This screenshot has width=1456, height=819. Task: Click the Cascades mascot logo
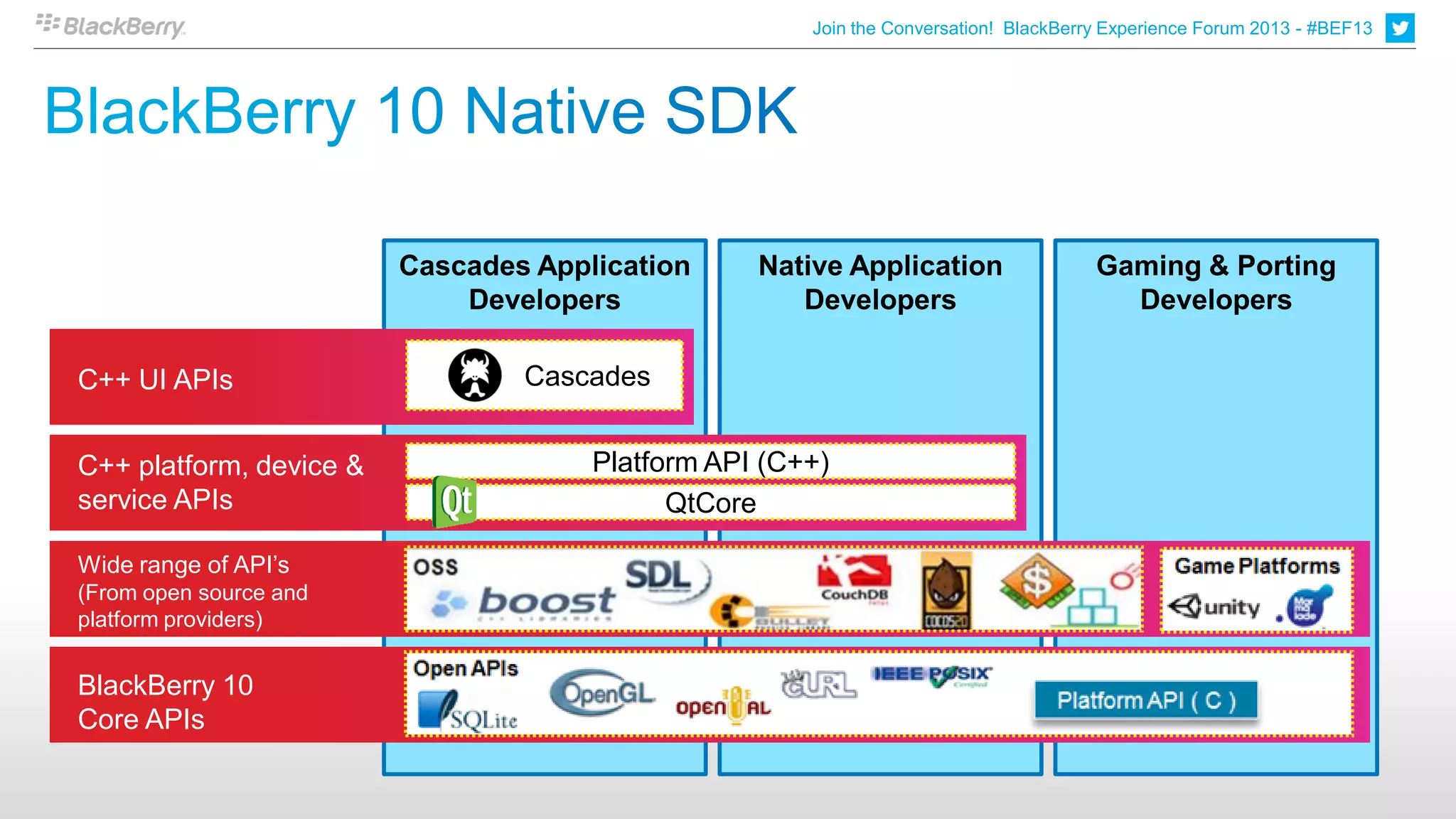pyautogui.click(x=475, y=375)
